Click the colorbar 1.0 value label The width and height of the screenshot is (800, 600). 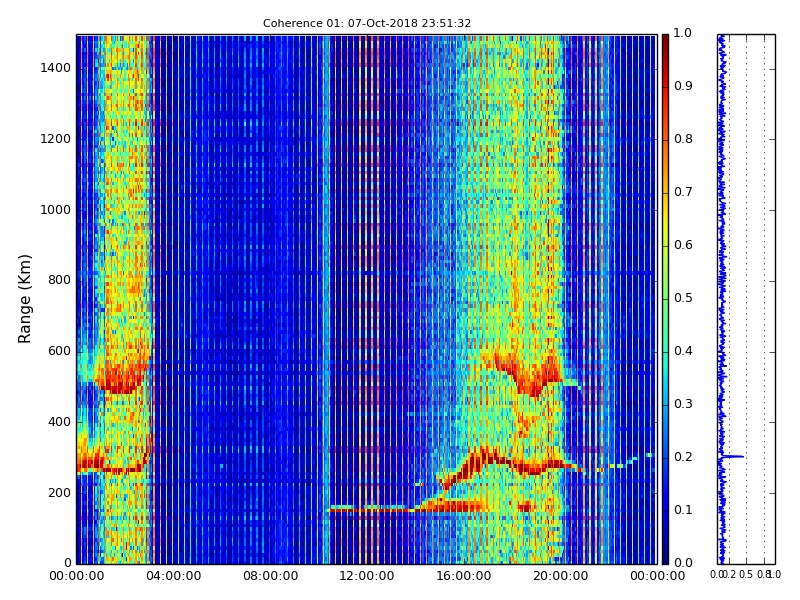pyautogui.click(x=683, y=33)
